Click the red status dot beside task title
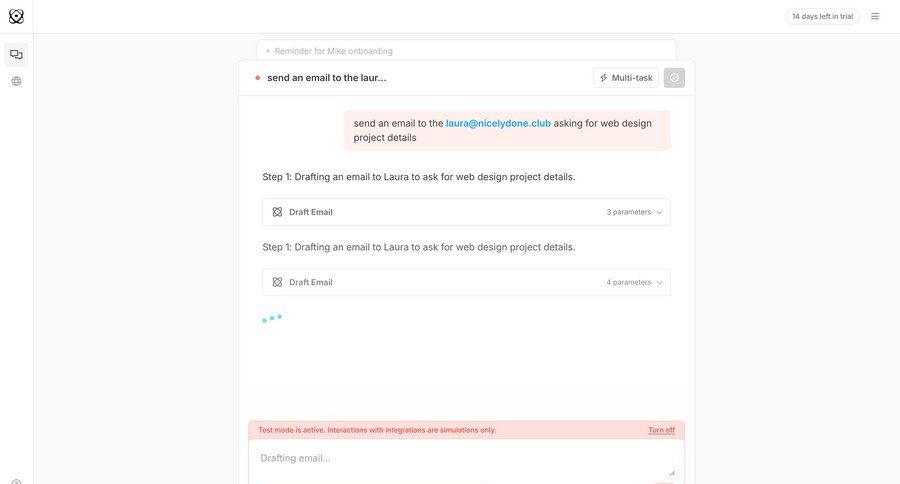 tap(258, 78)
